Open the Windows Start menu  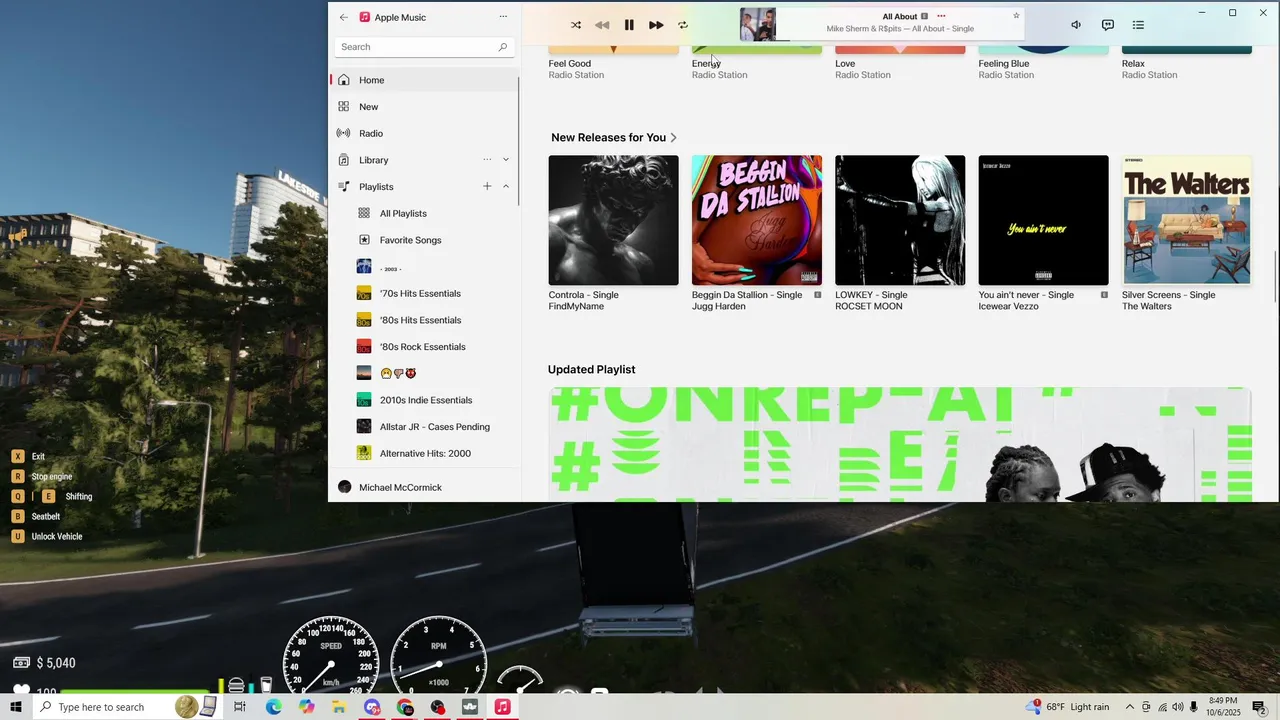pos(16,707)
